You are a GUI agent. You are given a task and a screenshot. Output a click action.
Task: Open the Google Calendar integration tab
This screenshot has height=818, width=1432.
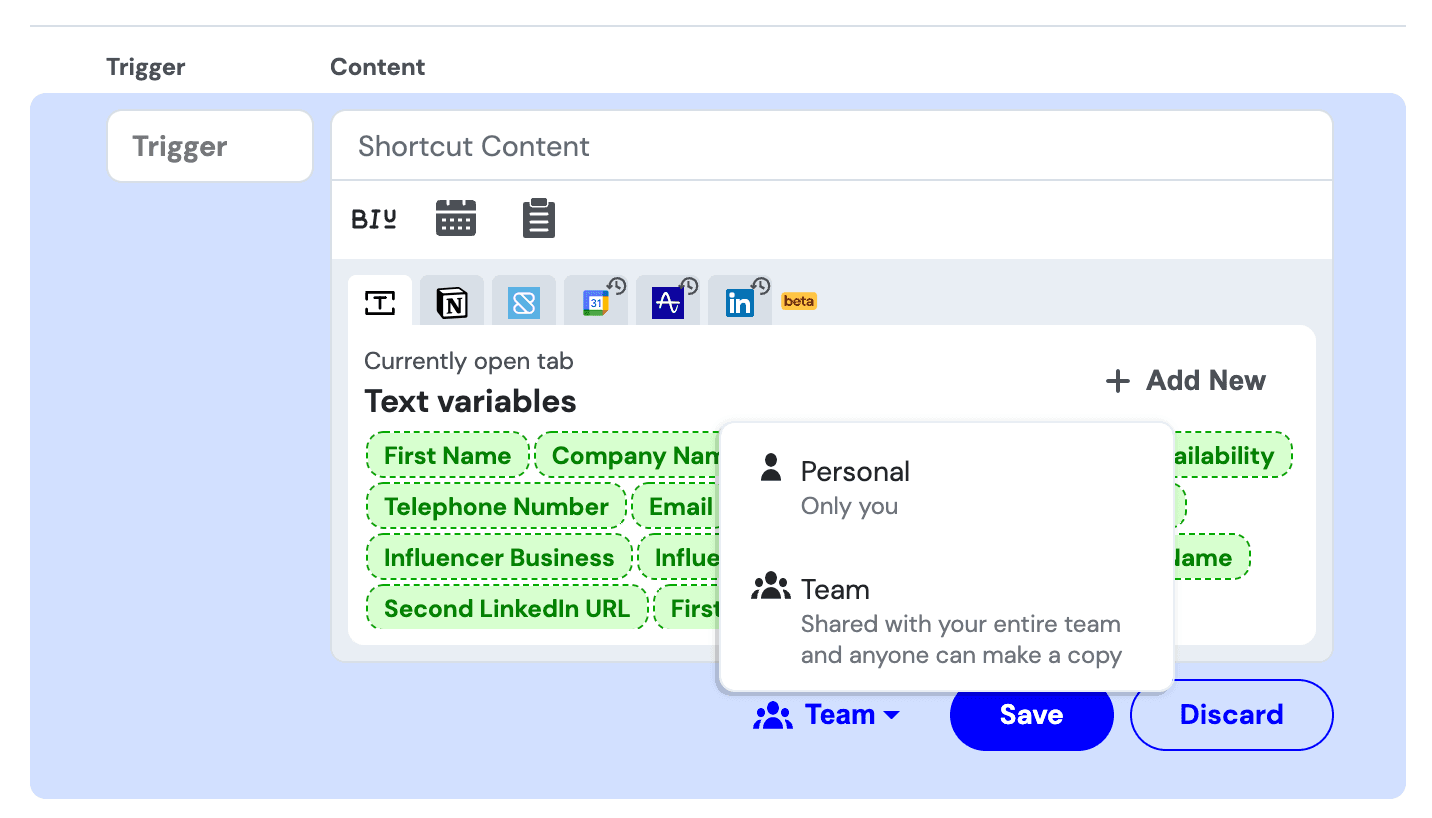coord(595,301)
